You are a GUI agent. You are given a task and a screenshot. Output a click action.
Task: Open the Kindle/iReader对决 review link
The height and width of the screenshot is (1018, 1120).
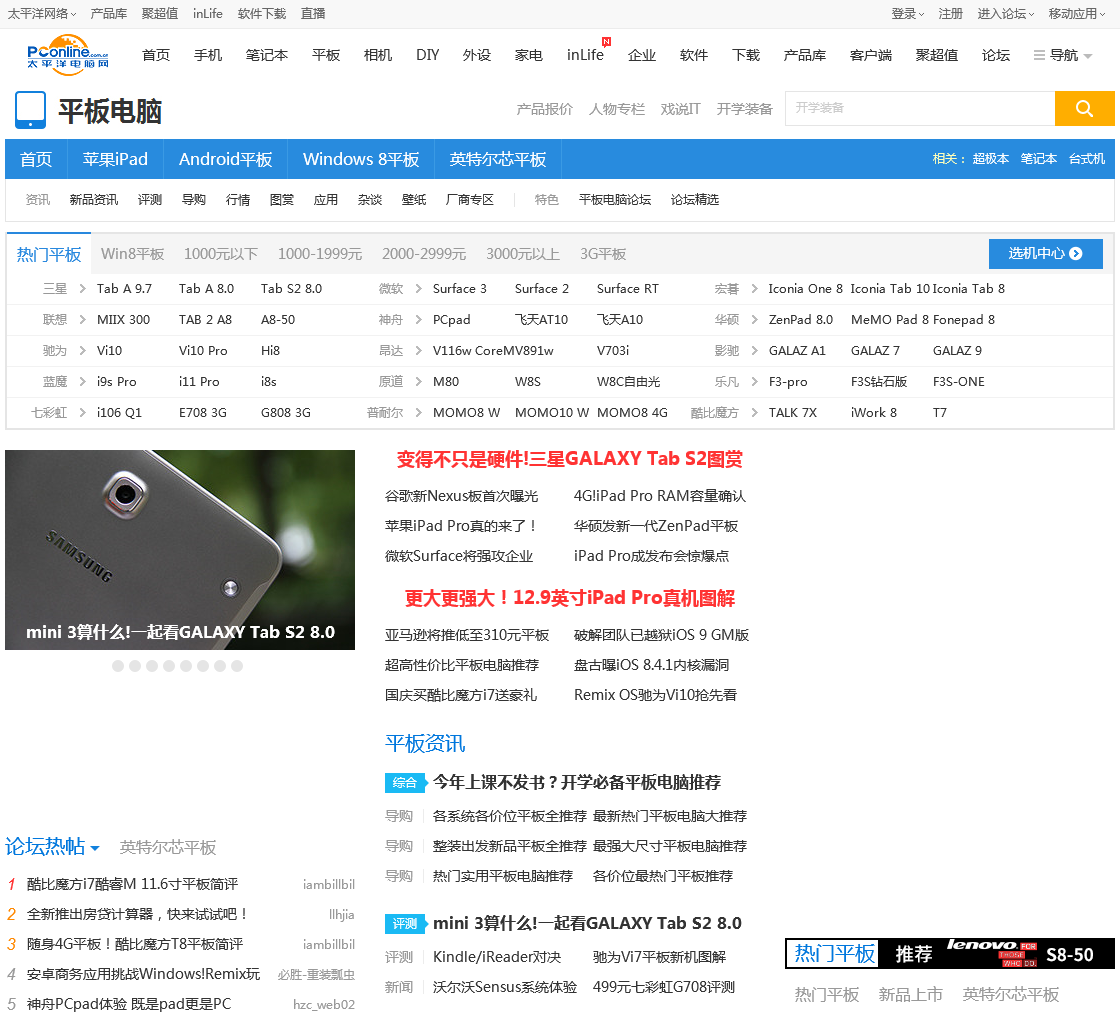(497, 957)
